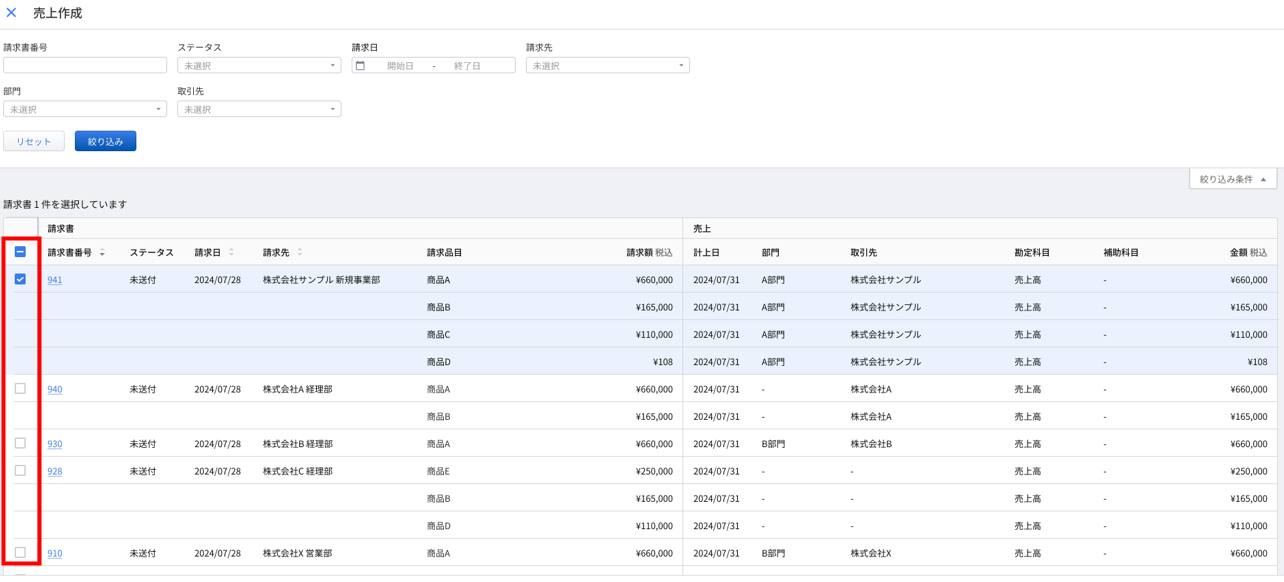Click the 終了日 date field
Image resolution: width=1284 pixels, height=582 pixels.
click(x=468, y=66)
